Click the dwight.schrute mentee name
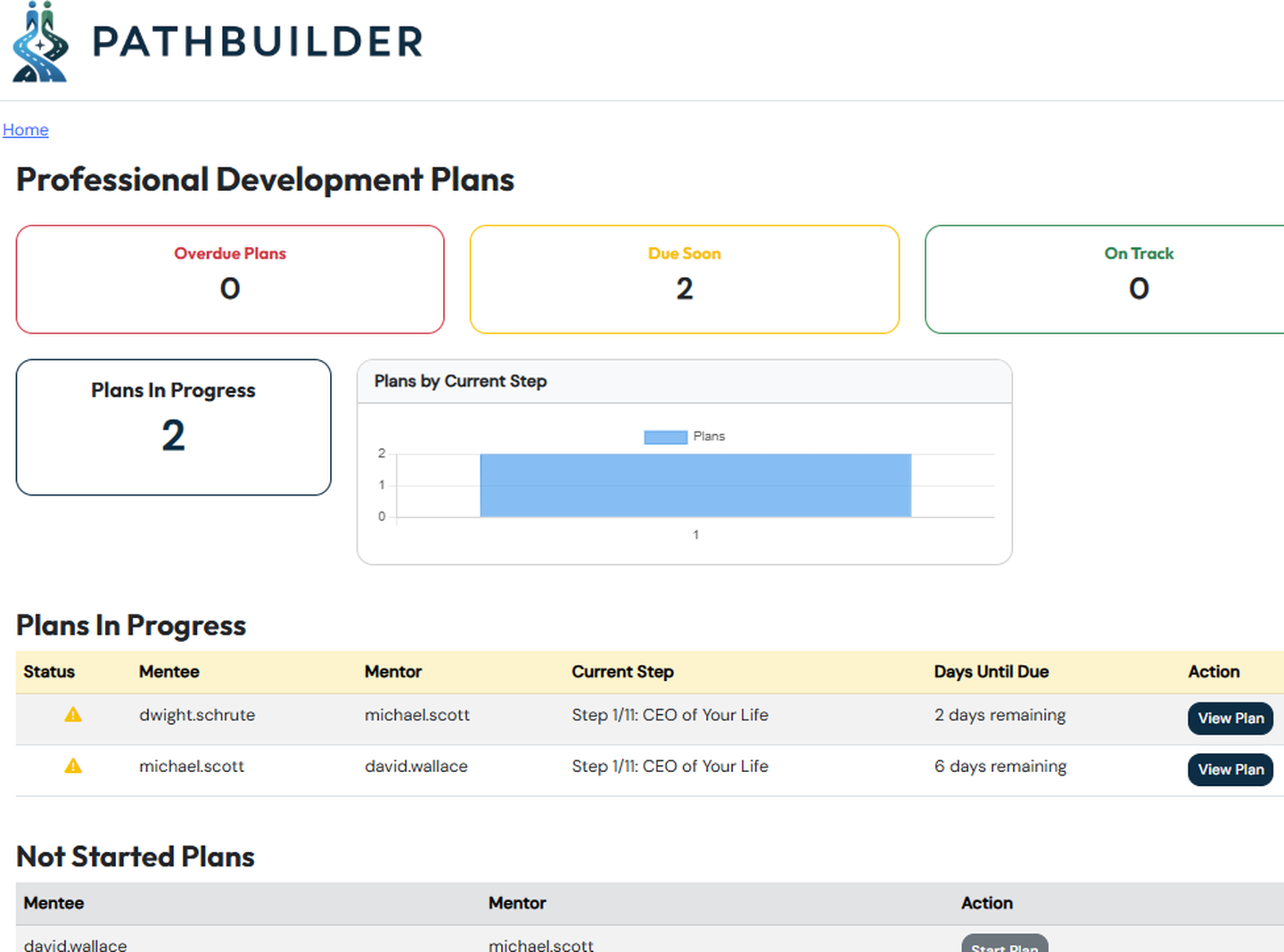This screenshot has width=1284, height=952. (x=197, y=715)
